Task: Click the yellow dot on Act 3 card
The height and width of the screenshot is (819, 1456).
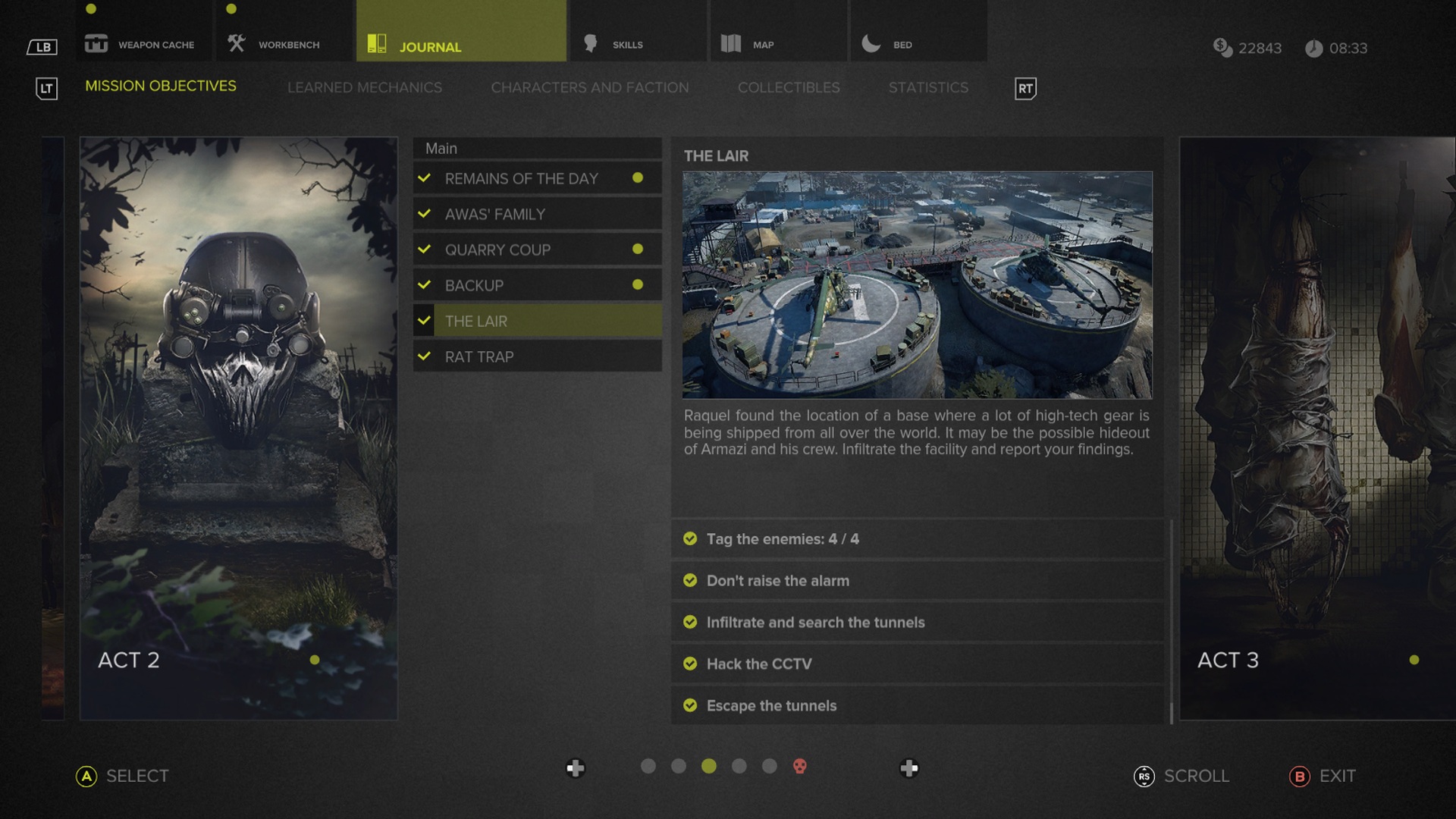Action: point(1414,660)
